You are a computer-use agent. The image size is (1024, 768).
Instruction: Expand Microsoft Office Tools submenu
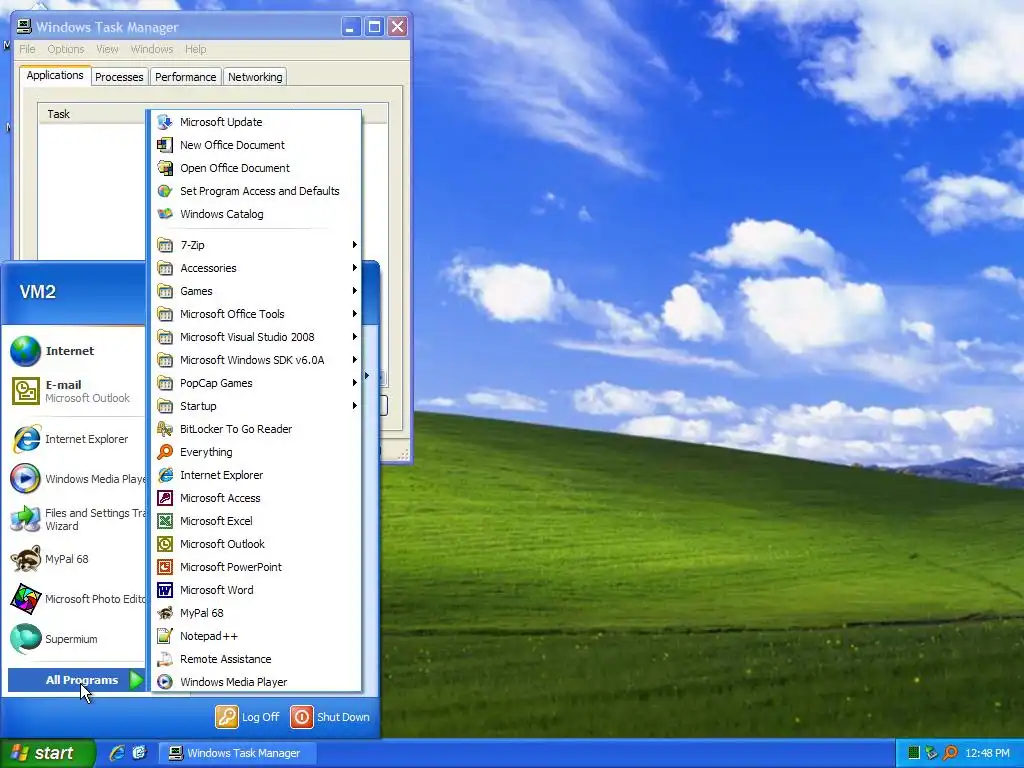pos(256,314)
